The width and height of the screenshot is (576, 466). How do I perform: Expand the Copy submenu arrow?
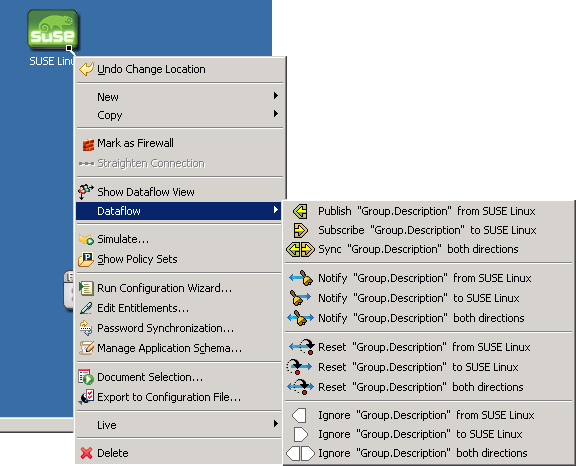coord(276,113)
